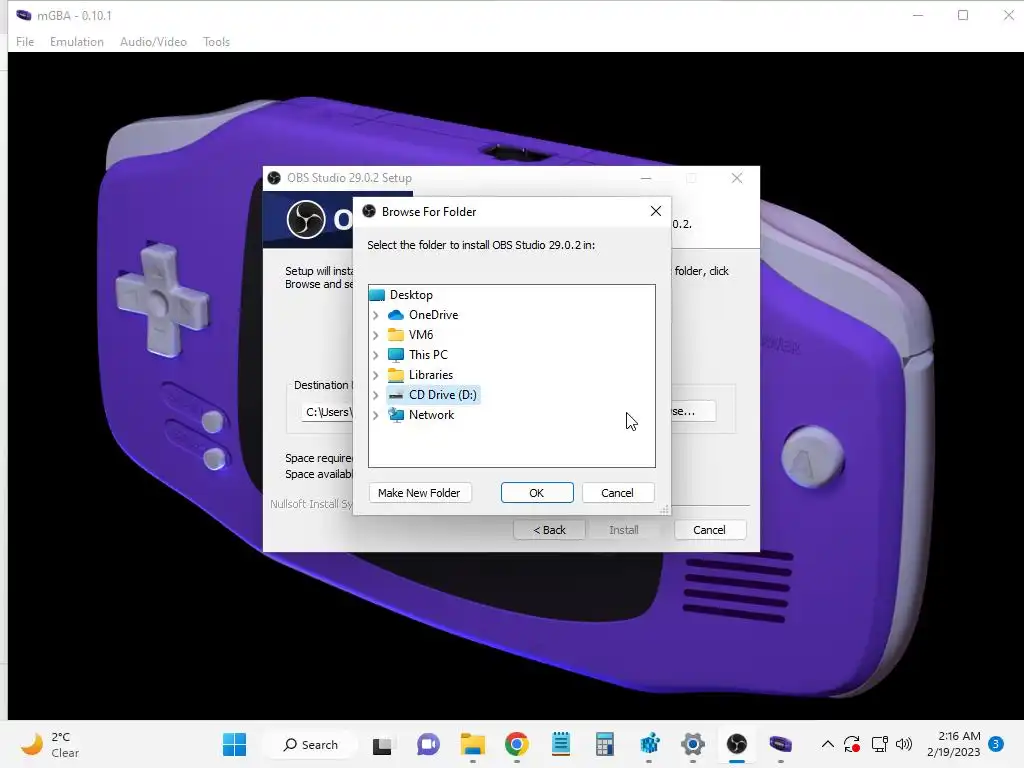This screenshot has height=768, width=1024.
Task: Open volume control tray icon
Action: [x=904, y=744]
